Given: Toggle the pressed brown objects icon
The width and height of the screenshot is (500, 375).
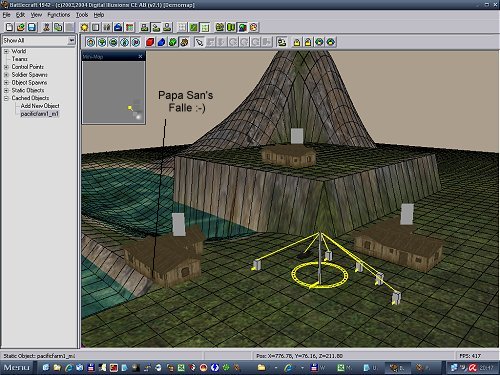Looking at the screenshot, I should (184, 42).
